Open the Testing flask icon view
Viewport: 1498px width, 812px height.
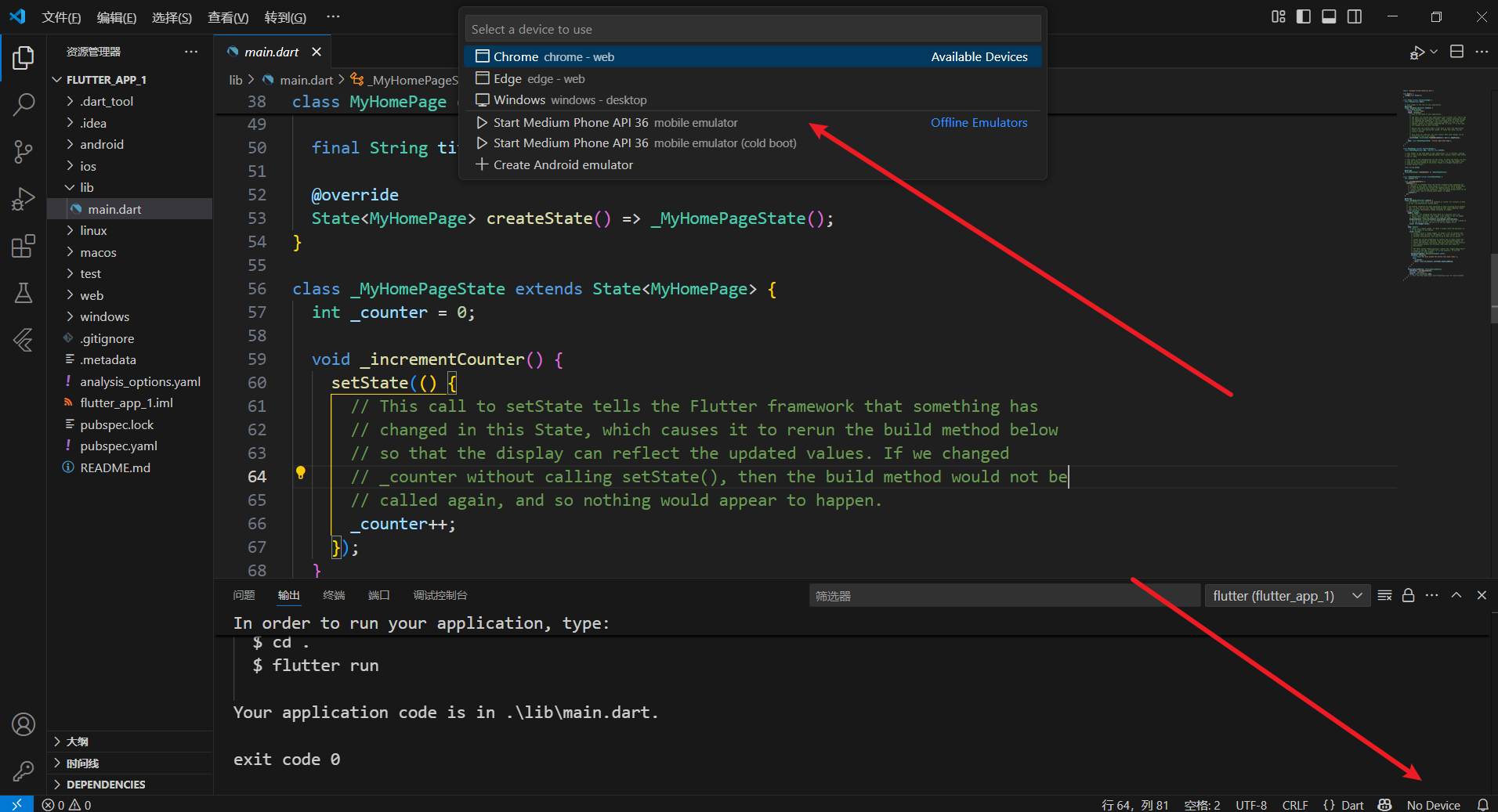pyautogui.click(x=24, y=293)
